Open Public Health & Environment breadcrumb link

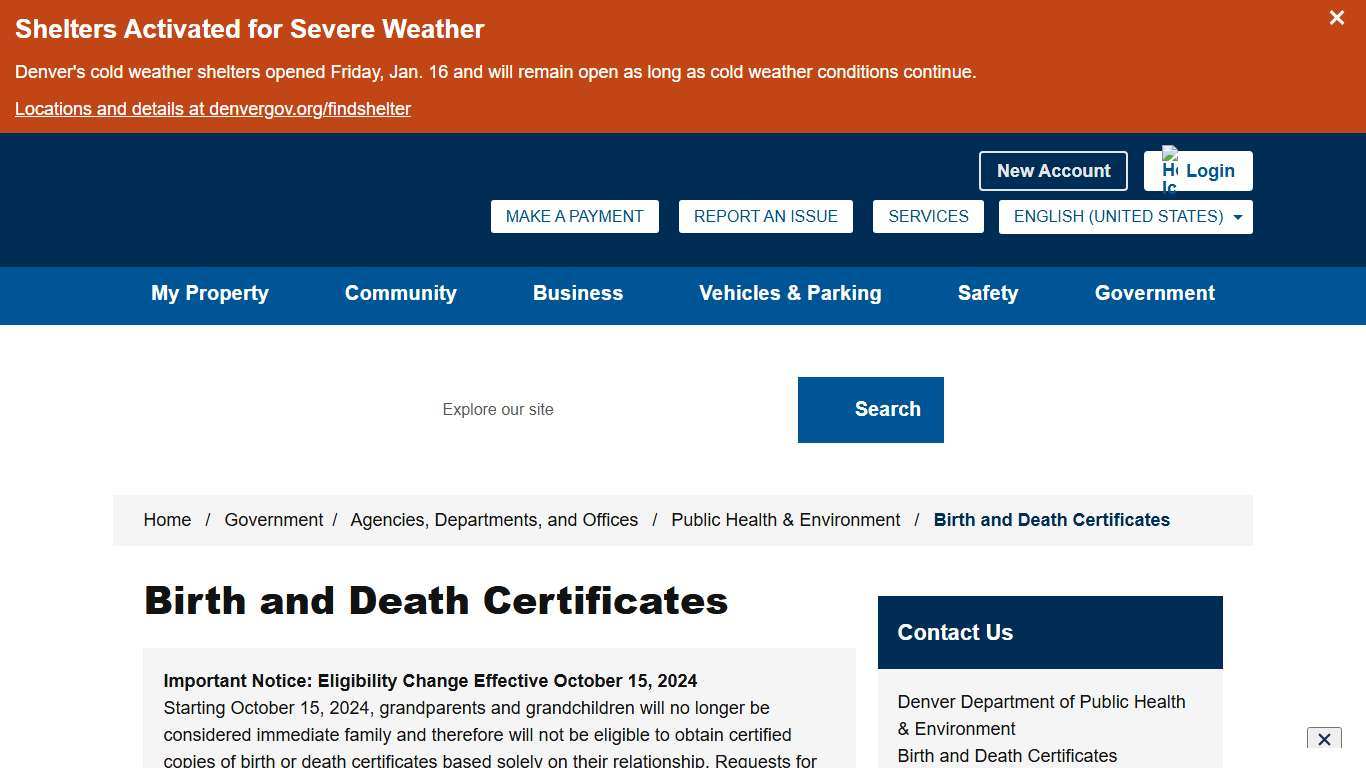click(x=785, y=519)
